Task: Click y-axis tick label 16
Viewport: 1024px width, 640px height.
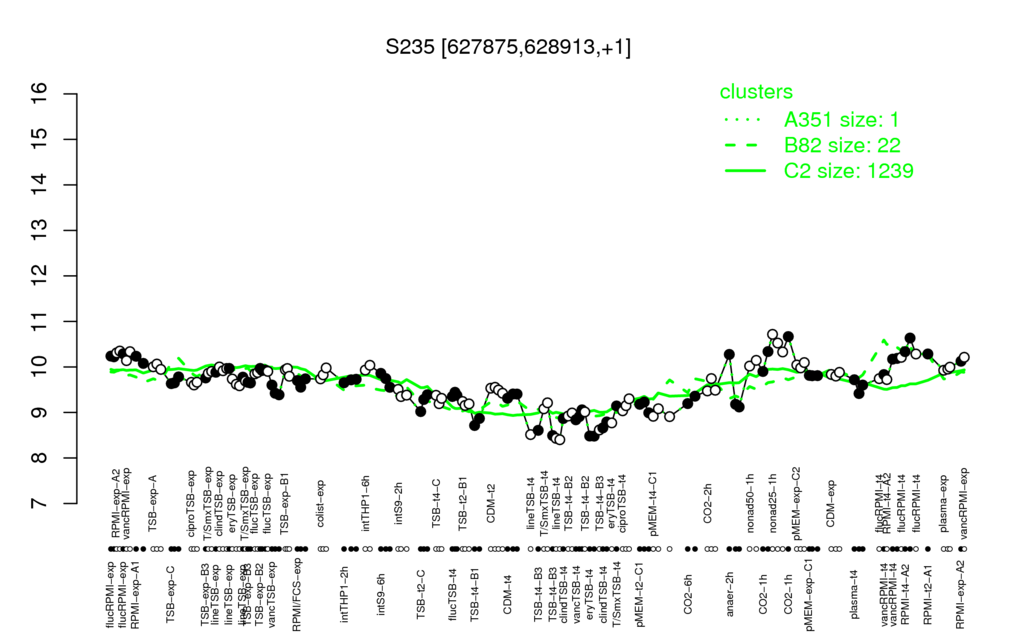Action: 39,94
